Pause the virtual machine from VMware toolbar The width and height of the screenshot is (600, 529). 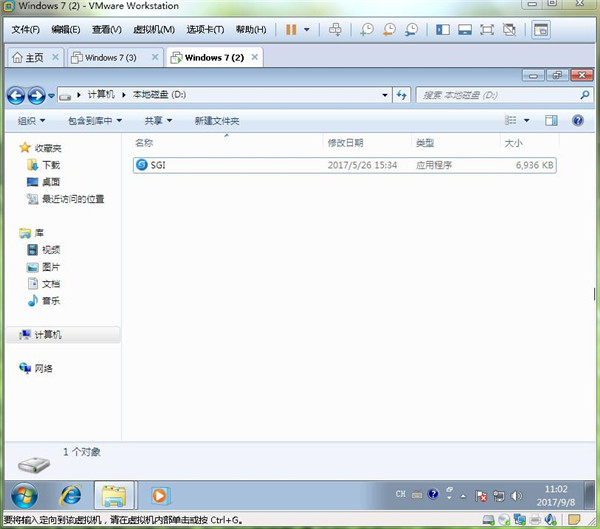tap(291, 29)
